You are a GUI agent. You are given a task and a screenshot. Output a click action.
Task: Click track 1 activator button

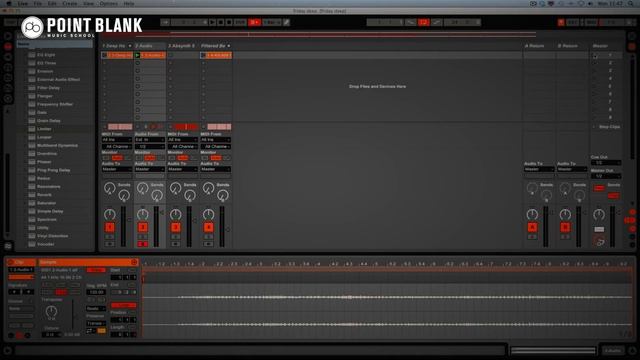[110, 227]
